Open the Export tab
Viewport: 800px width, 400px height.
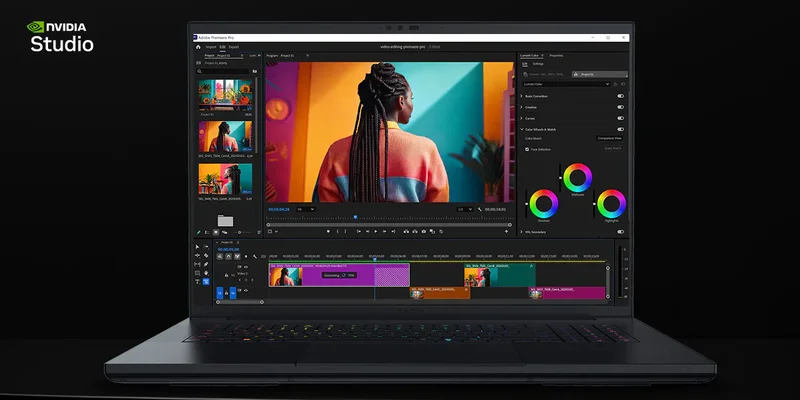[233, 47]
